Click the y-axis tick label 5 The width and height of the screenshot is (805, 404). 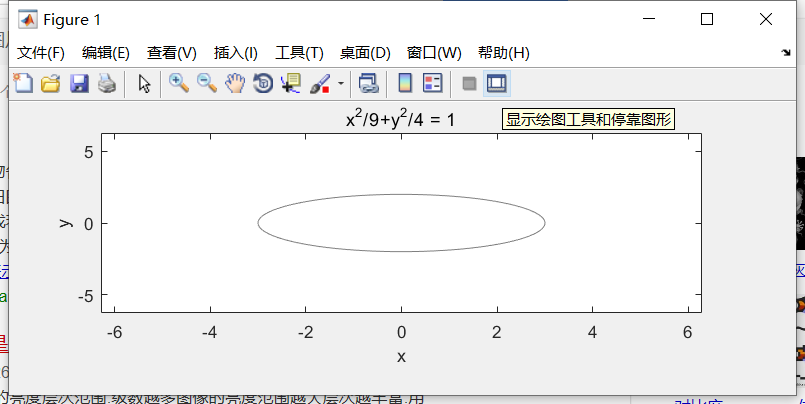click(x=89, y=152)
